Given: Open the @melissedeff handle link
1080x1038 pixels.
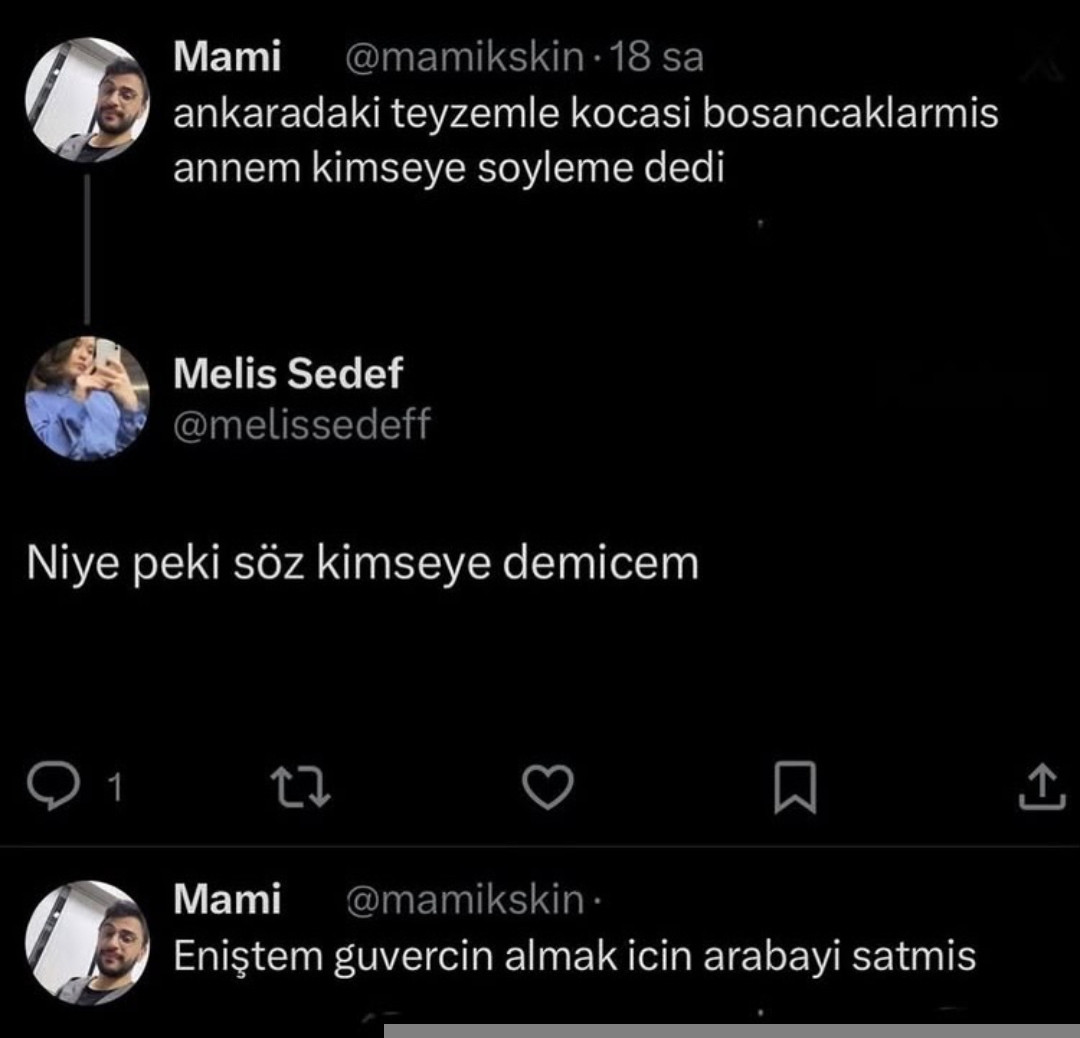Looking at the screenshot, I should pos(301,425).
